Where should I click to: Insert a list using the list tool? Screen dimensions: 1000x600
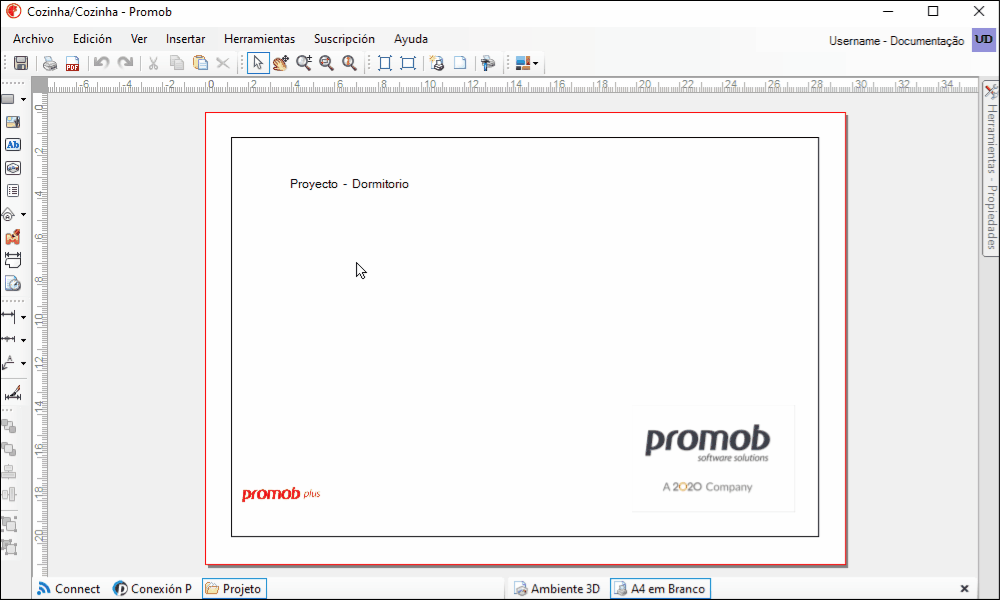[x=13, y=191]
